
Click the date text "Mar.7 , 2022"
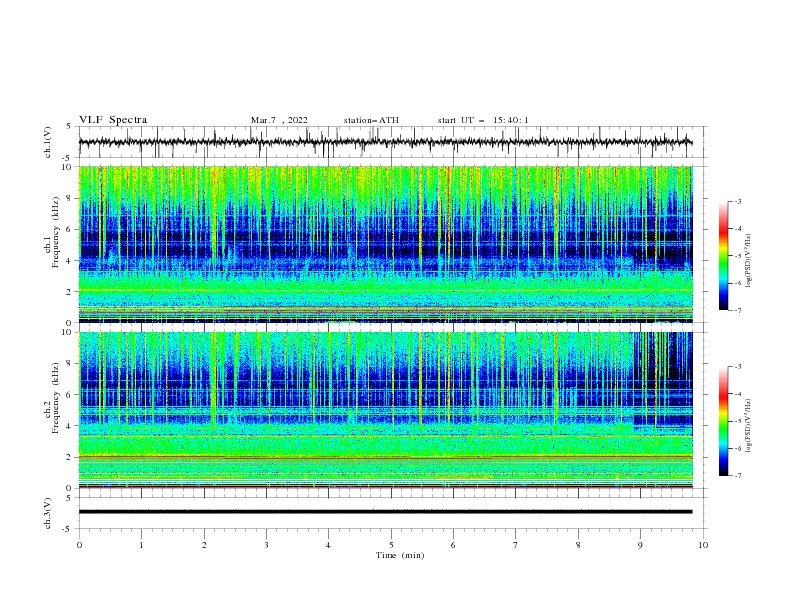coord(279,120)
